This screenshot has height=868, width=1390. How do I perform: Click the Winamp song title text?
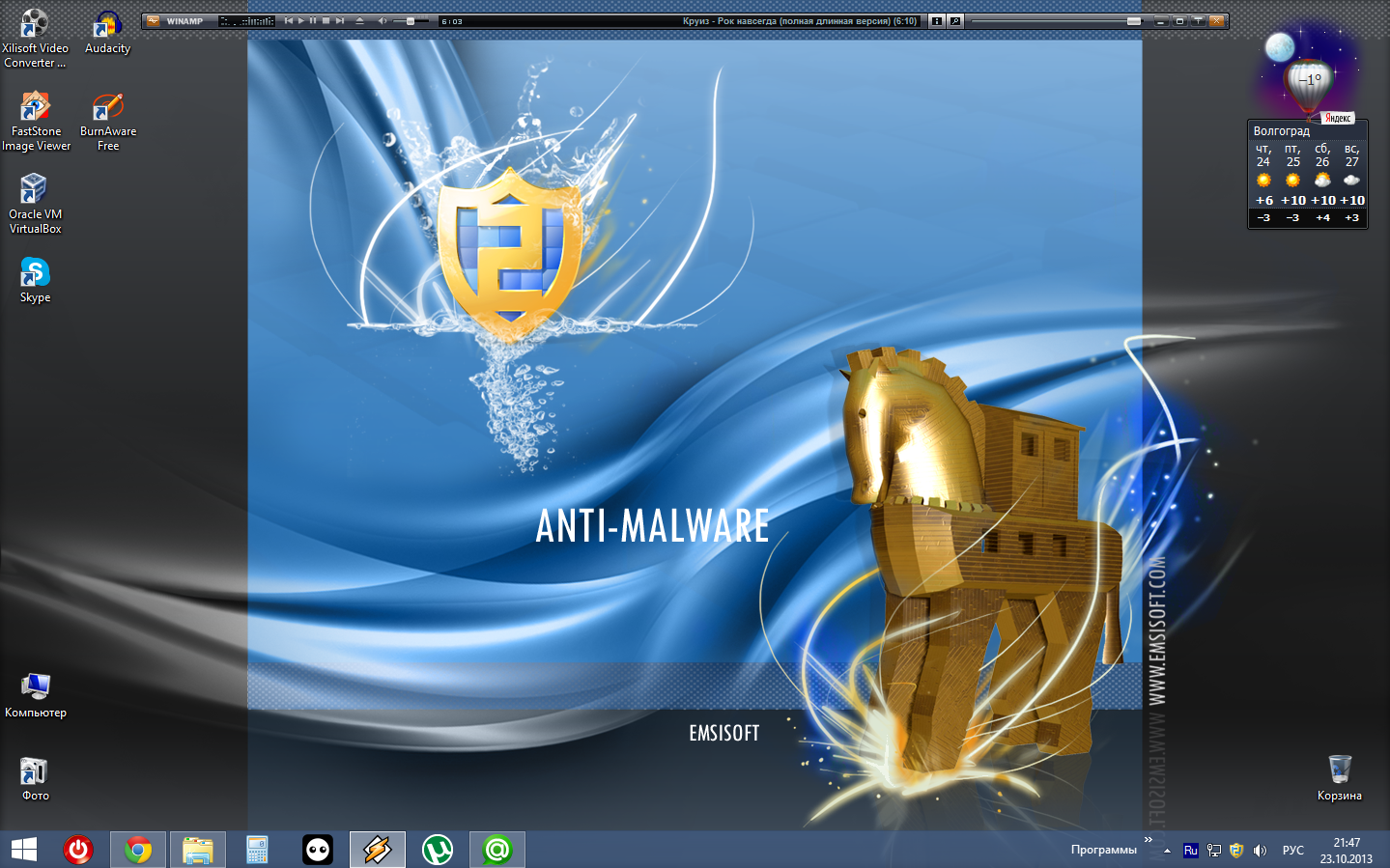[x=800, y=20]
